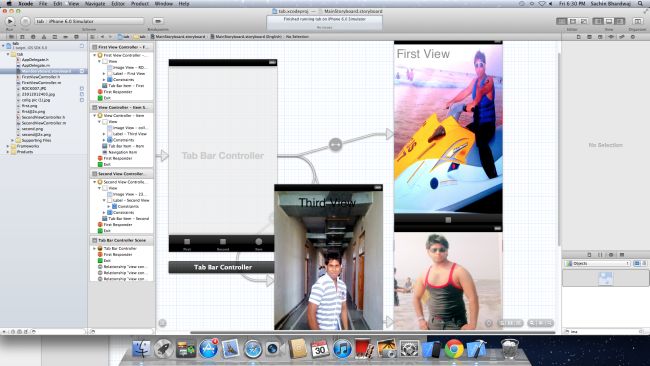The height and width of the screenshot is (366, 650).
Task: Select SecondViewController.m in the navigator
Action: (44, 123)
